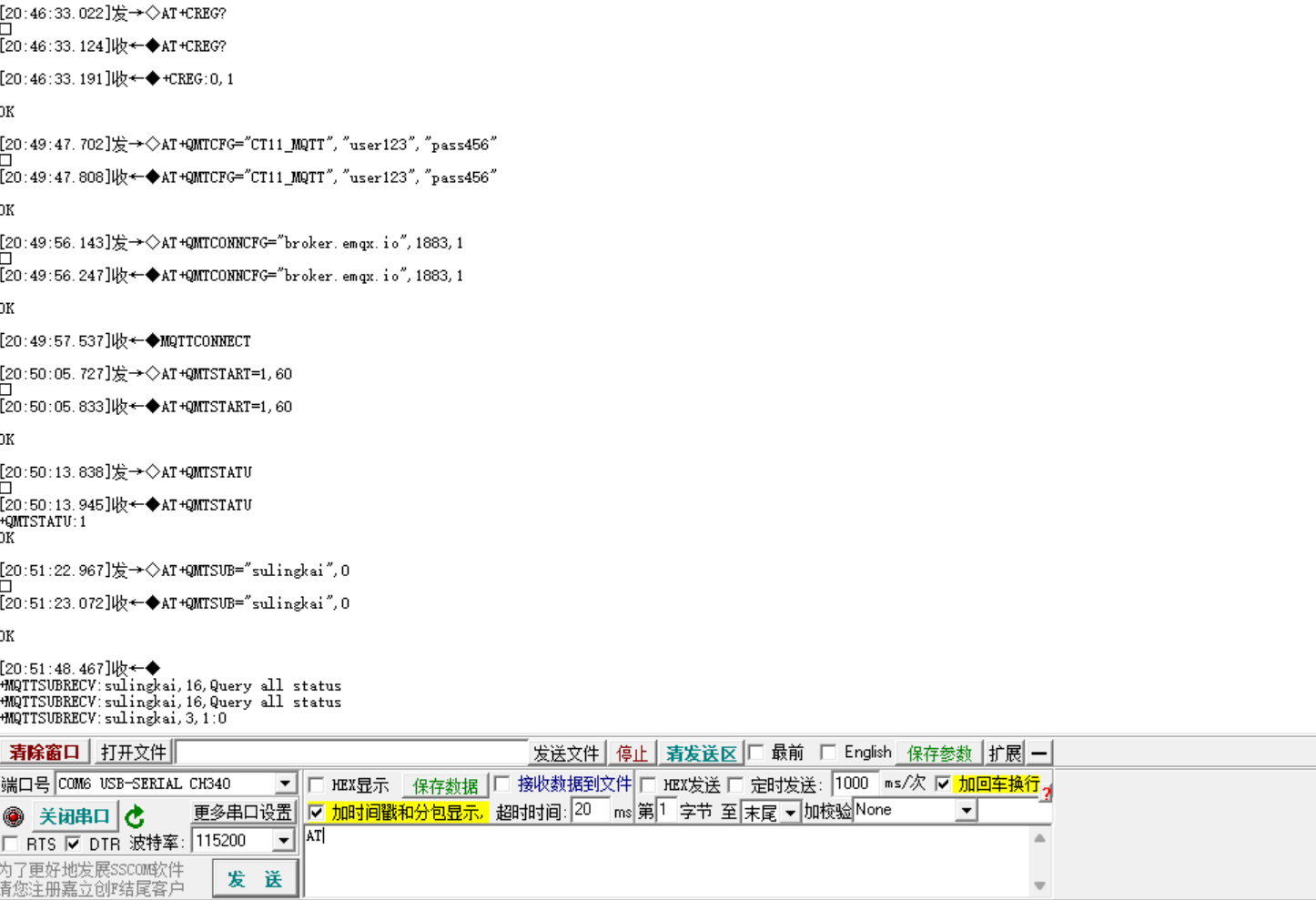Image resolution: width=1316 pixels, height=900 pixels.
Task: Toggle the DTR checkbox
Action: [73, 844]
